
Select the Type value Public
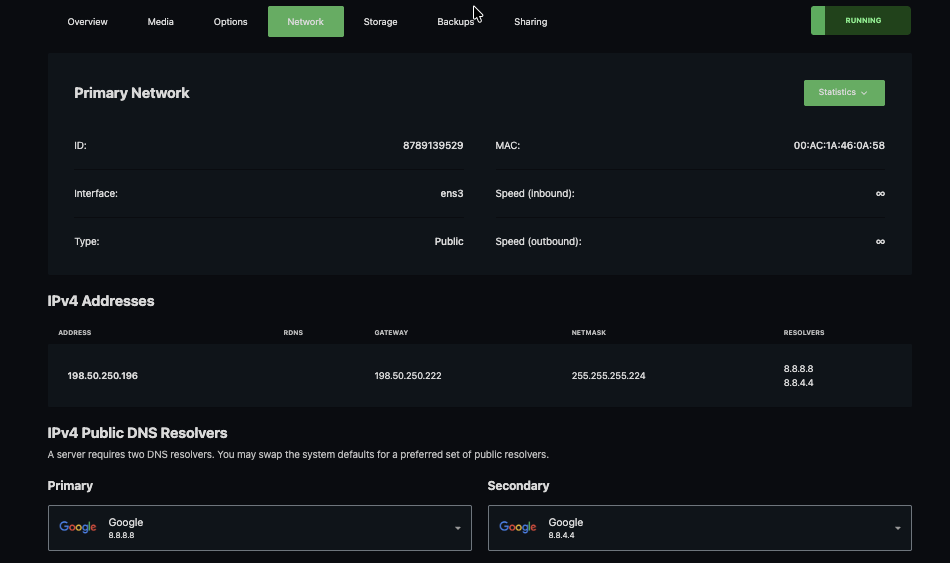[x=449, y=241]
